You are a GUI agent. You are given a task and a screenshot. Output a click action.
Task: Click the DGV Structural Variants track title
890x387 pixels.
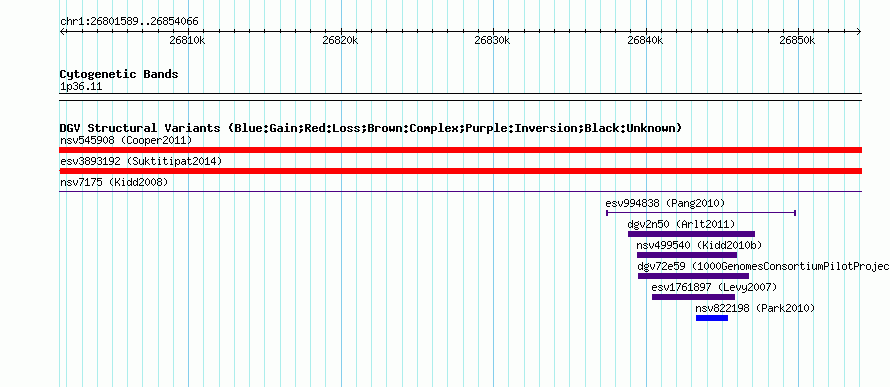[371, 128]
